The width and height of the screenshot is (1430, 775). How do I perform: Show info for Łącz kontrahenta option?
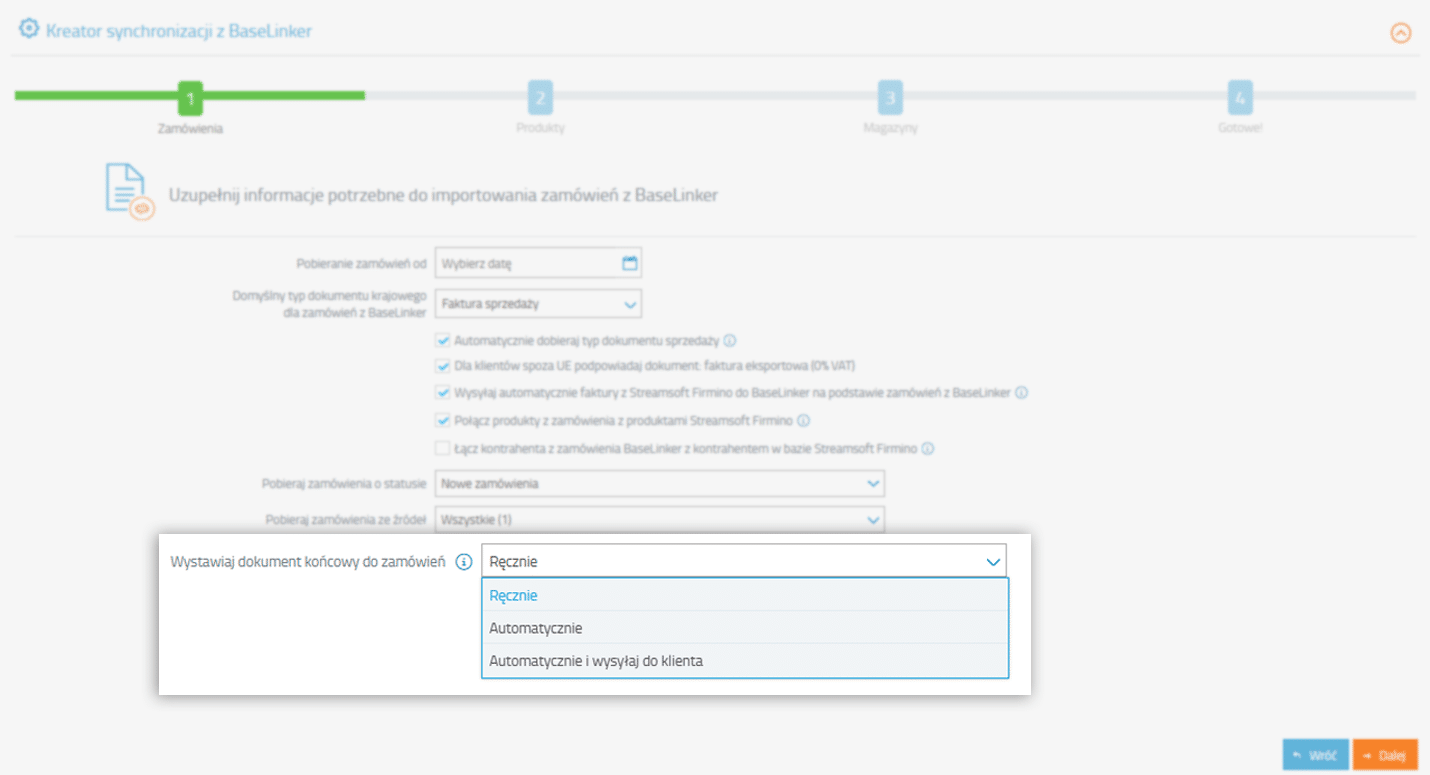click(928, 449)
